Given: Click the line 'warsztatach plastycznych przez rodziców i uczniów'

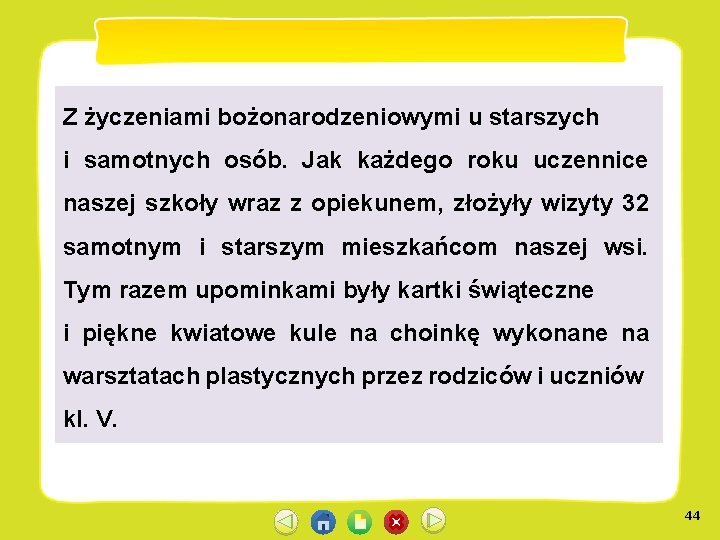Looking at the screenshot, I should [354, 377].
